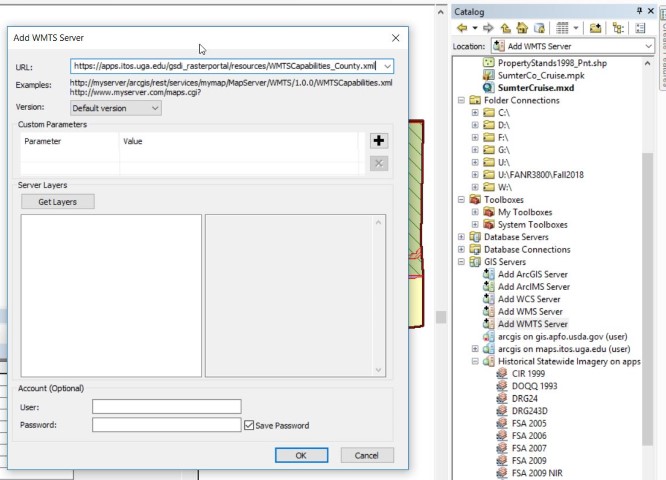This screenshot has width=666, height=480.
Task: Select the DRG24 layer
Action: (525, 398)
